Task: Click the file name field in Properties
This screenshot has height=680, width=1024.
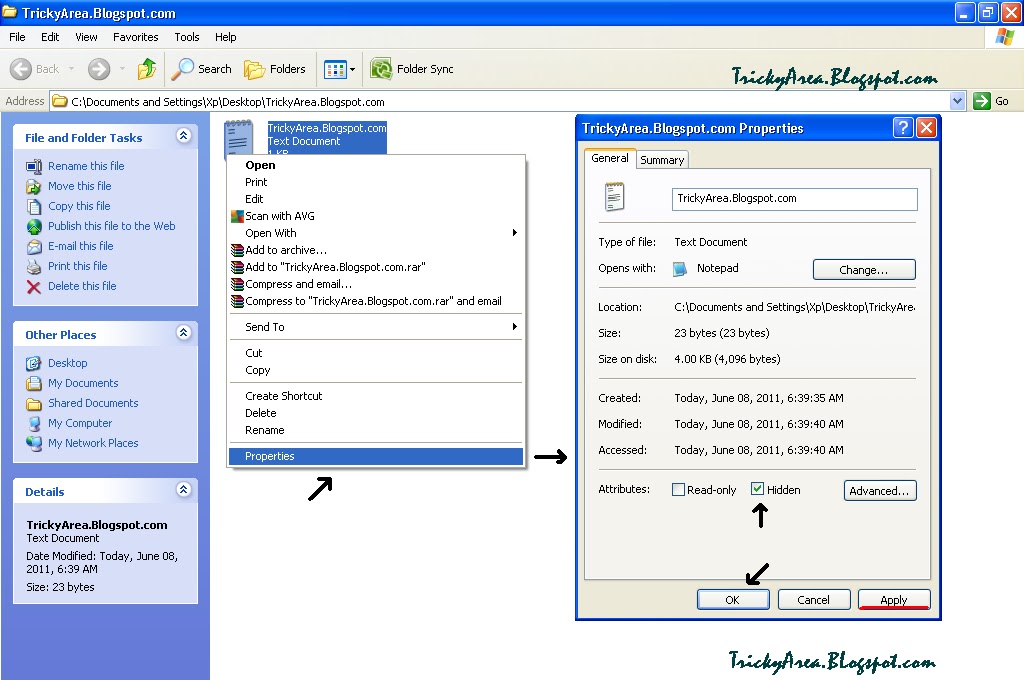Action: [794, 199]
